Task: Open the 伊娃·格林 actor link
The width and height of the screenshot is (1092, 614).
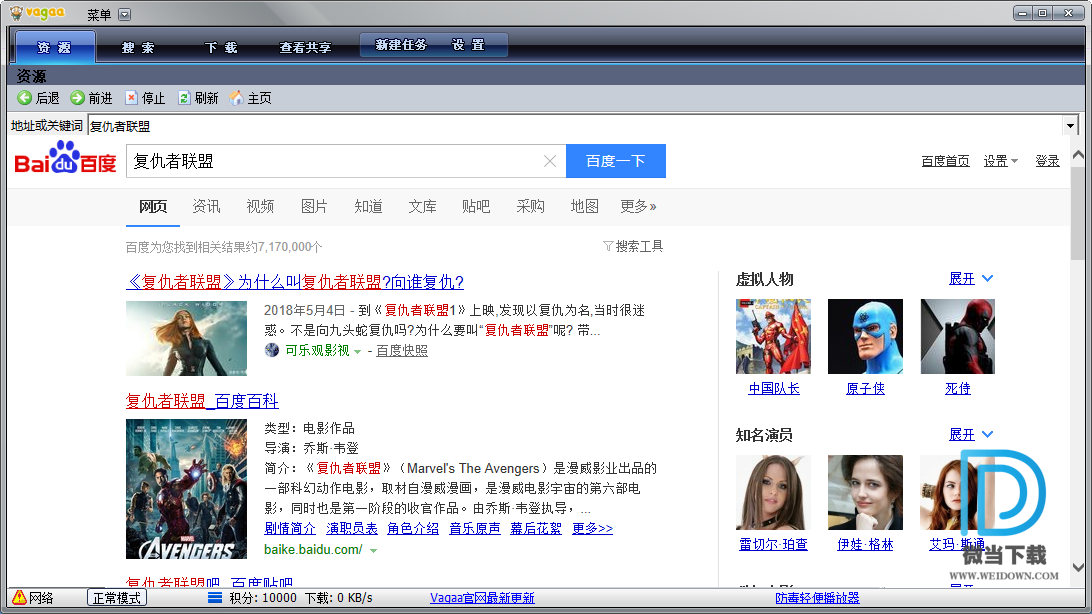Action: 865,544
